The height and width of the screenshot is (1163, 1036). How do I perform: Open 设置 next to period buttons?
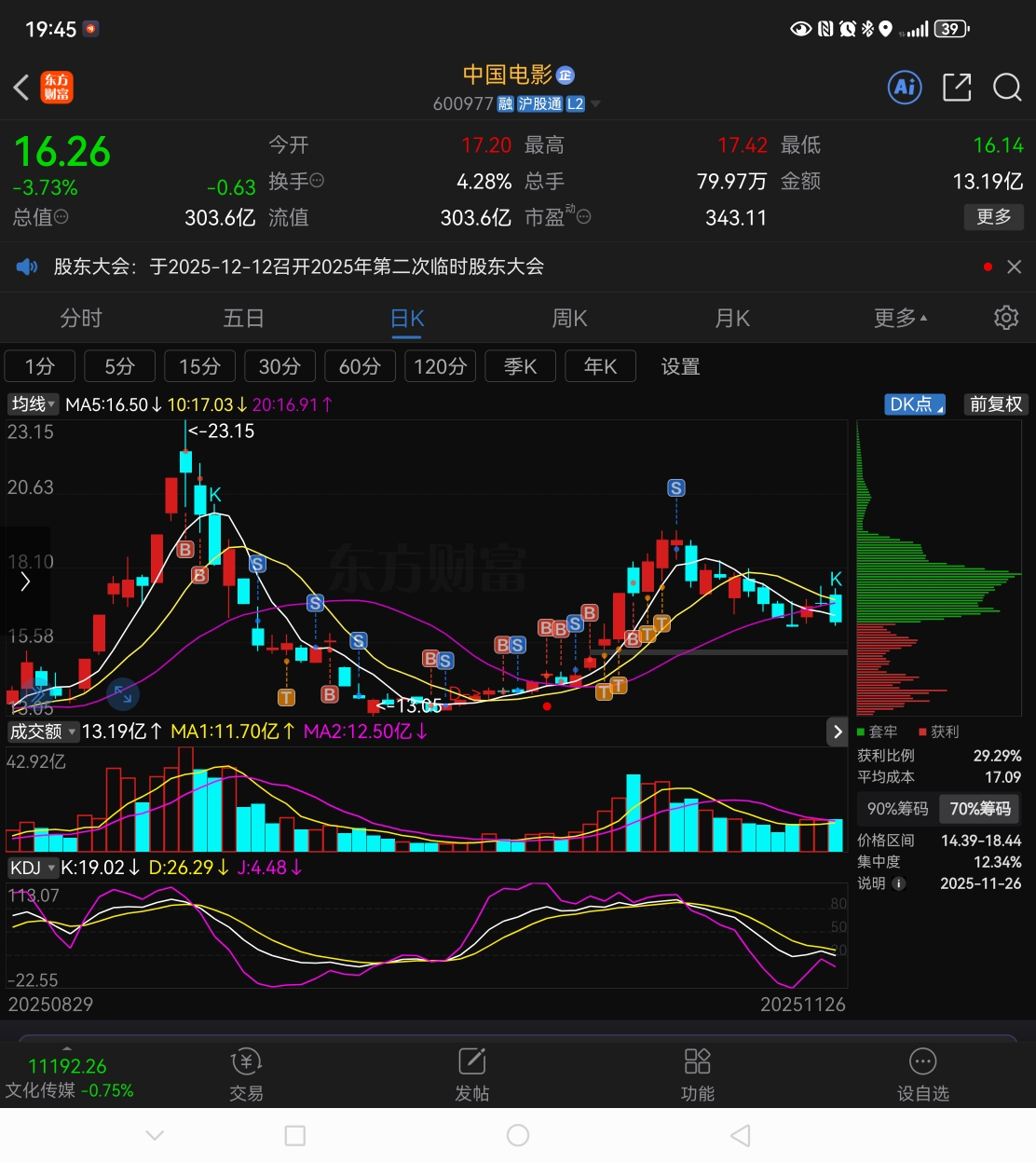tap(680, 366)
